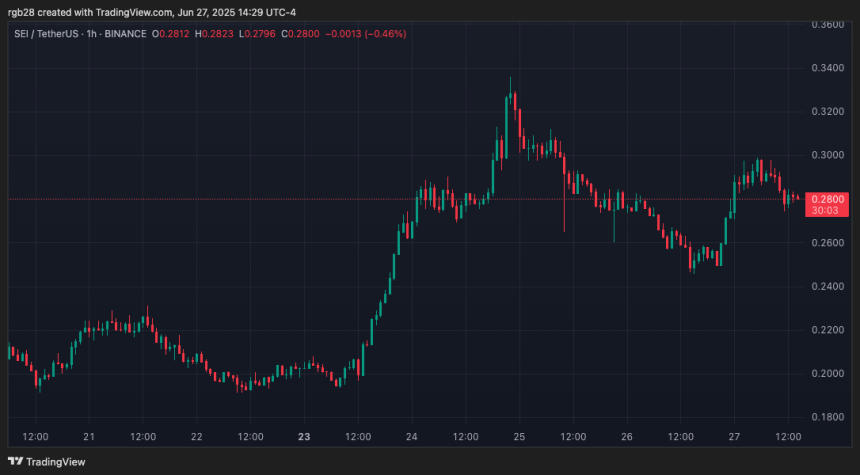Select the 25 date on time axis
The height and width of the screenshot is (475, 860).
click(x=519, y=437)
